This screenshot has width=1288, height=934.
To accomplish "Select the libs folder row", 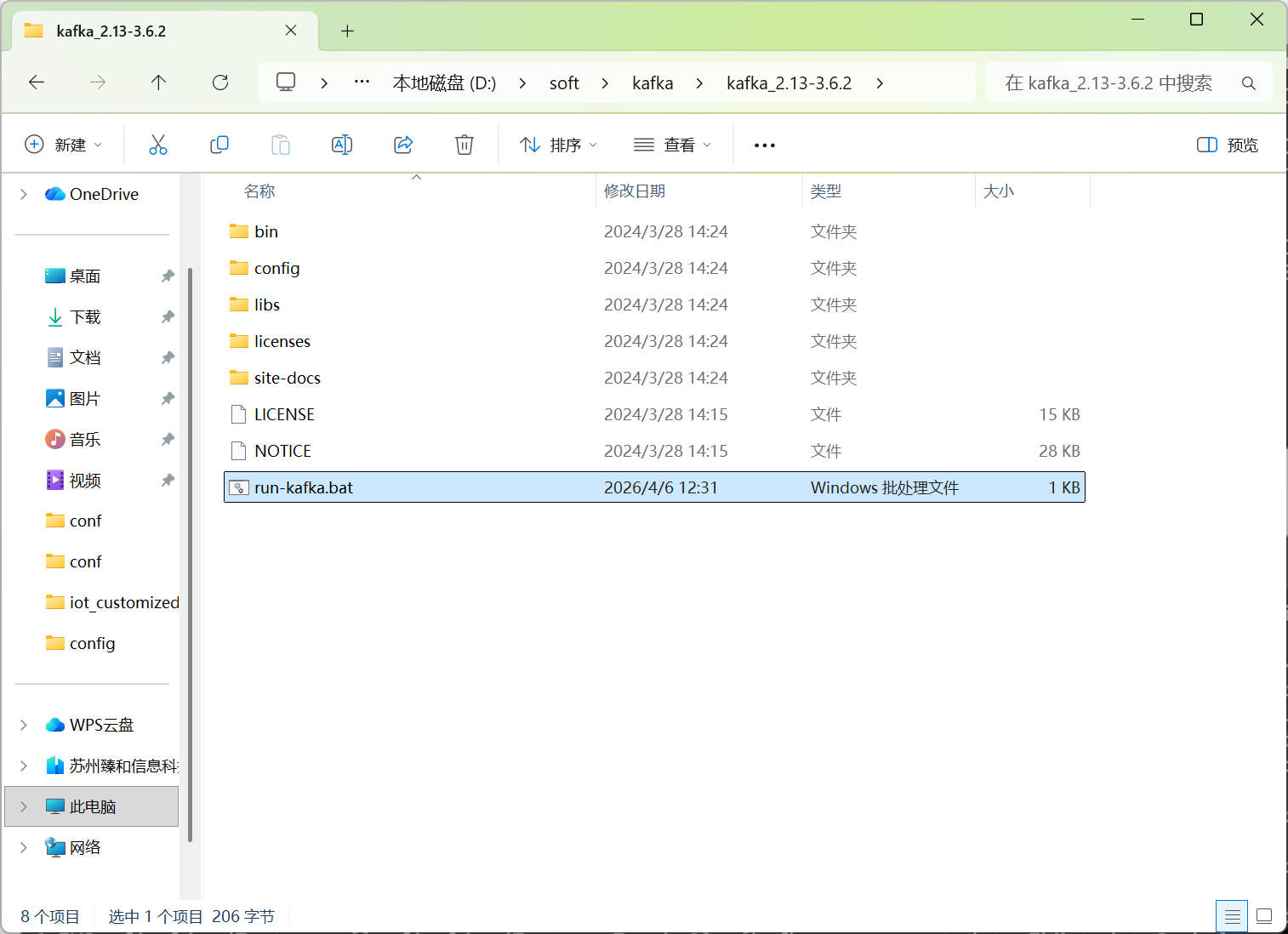I will [654, 305].
